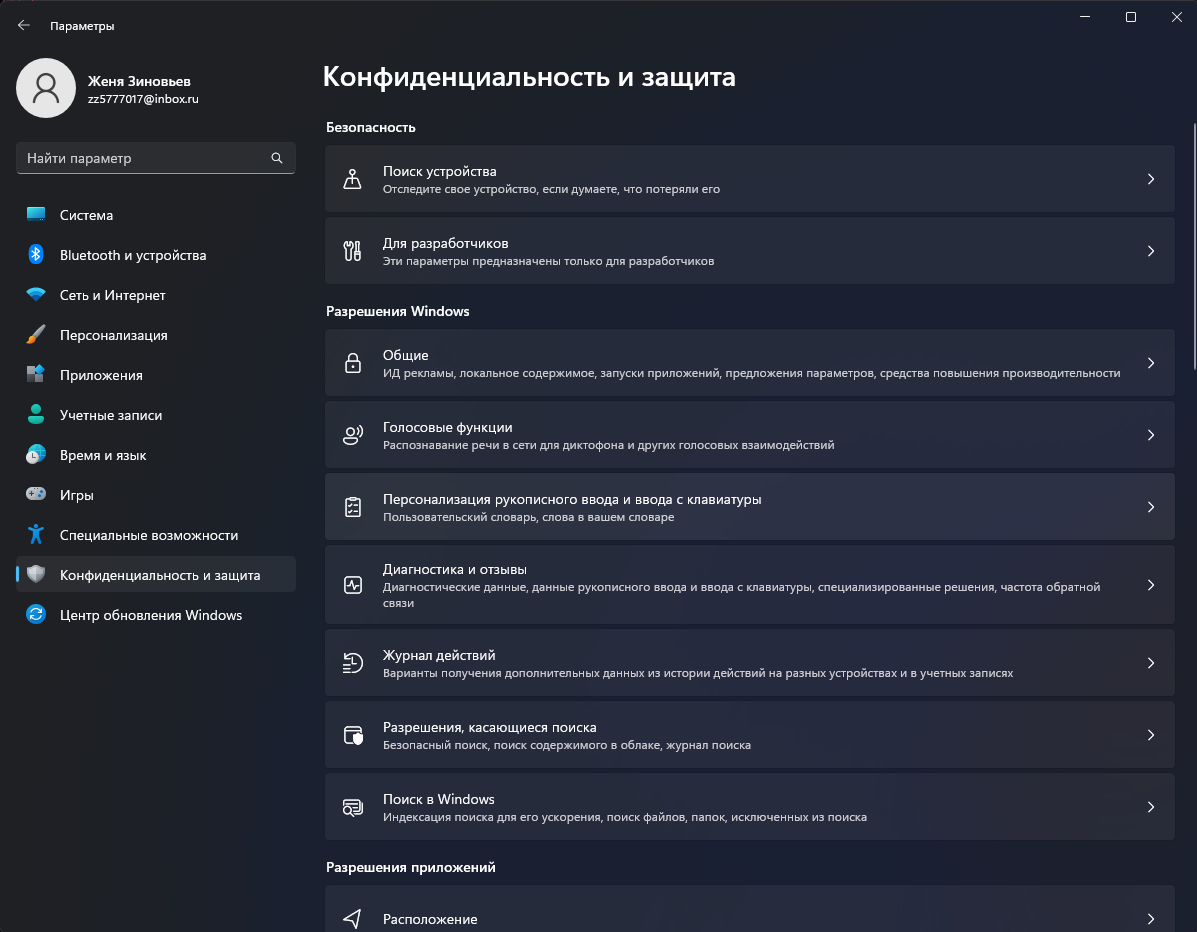Click the Поиск устройства locator icon

click(x=352, y=179)
